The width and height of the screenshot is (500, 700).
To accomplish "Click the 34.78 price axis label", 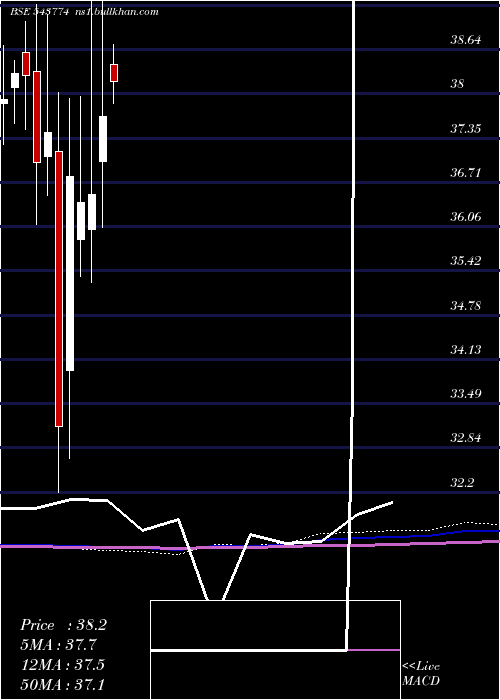I will [x=466, y=306].
